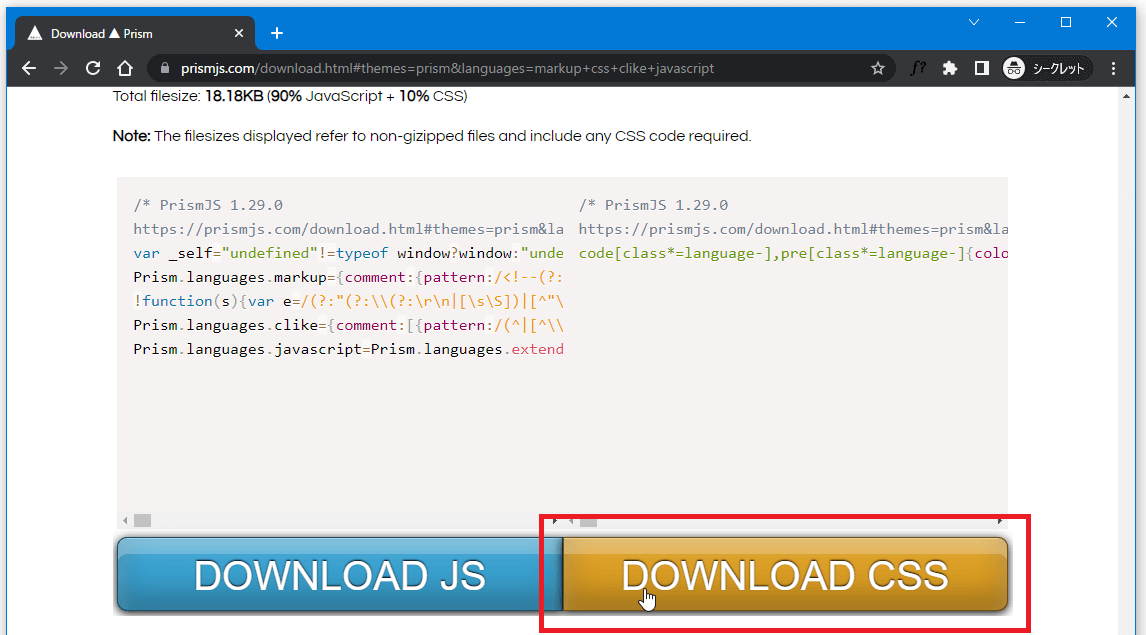Open a new browser tab
1146x635 pixels.
tap(277, 33)
